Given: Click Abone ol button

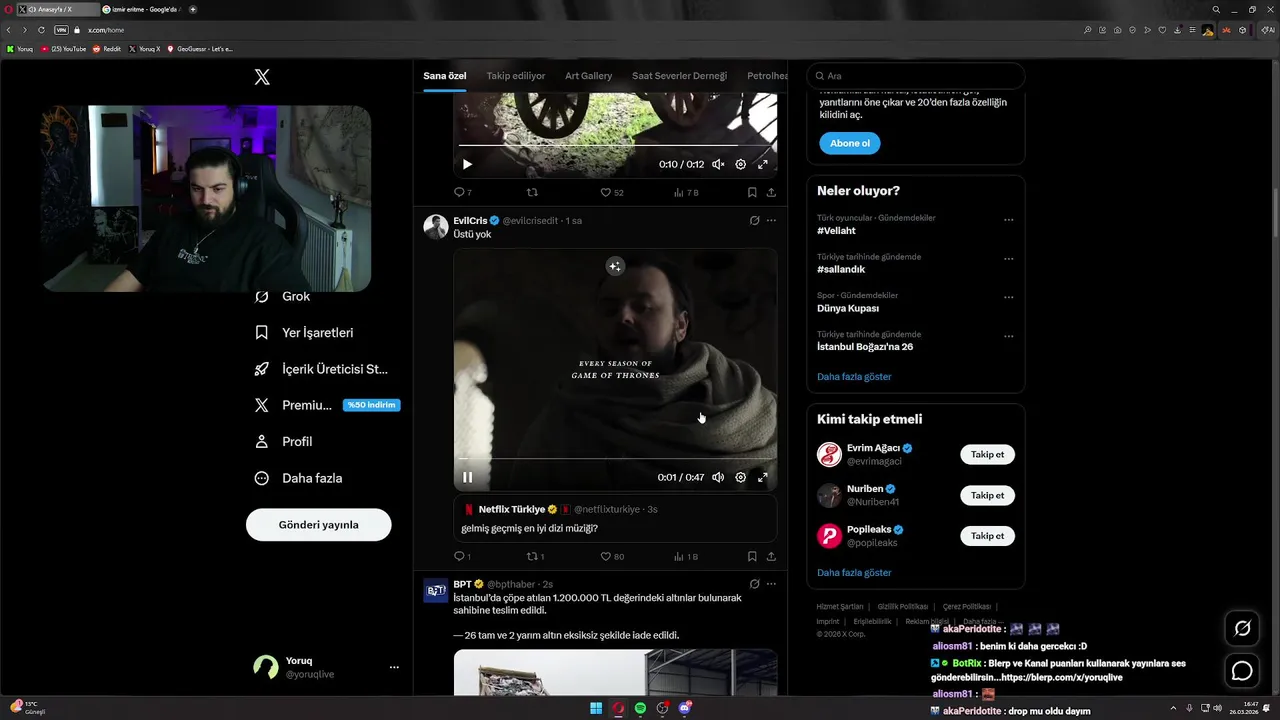Looking at the screenshot, I should click(850, 143).
